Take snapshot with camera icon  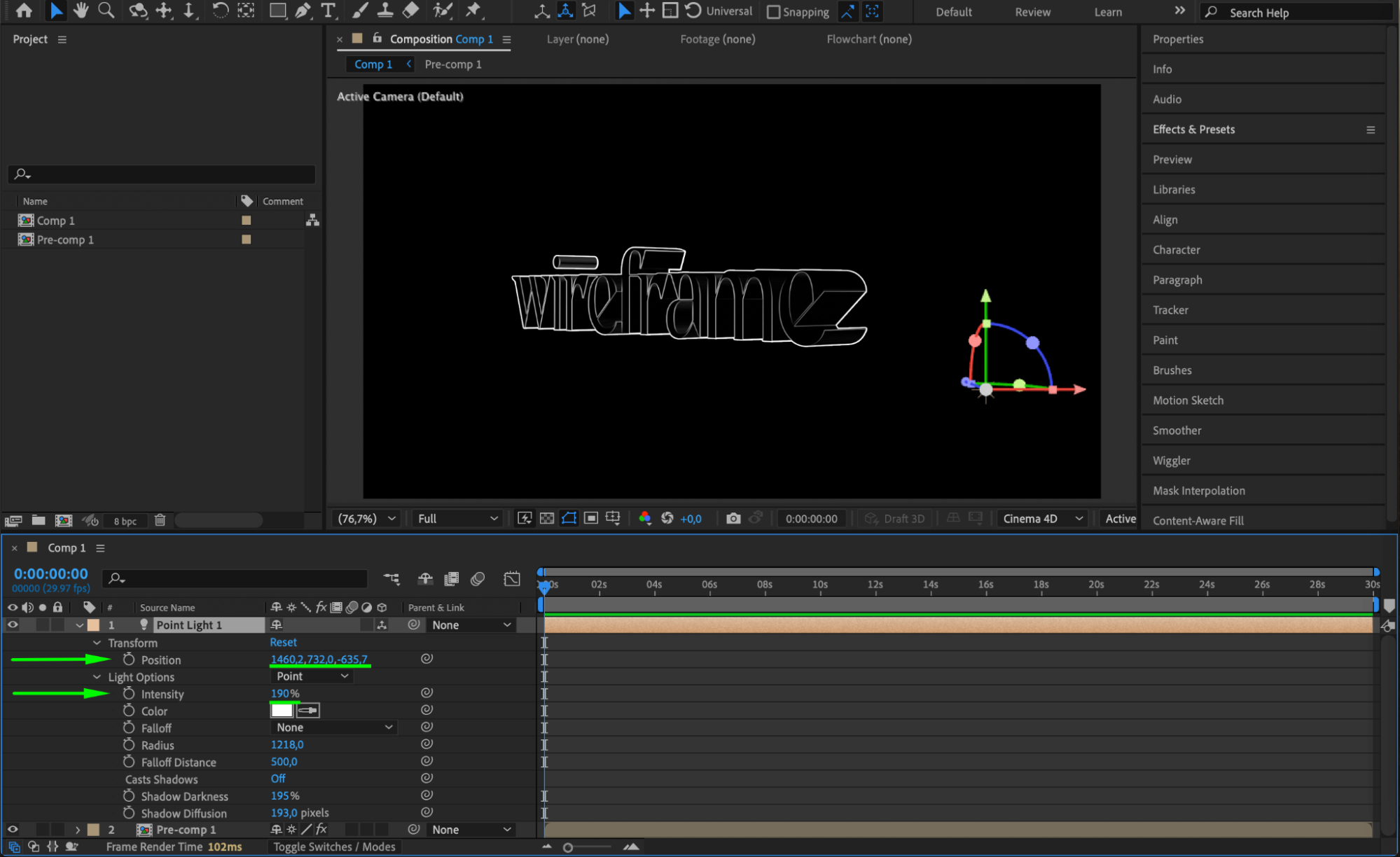[x=733, y=518]
